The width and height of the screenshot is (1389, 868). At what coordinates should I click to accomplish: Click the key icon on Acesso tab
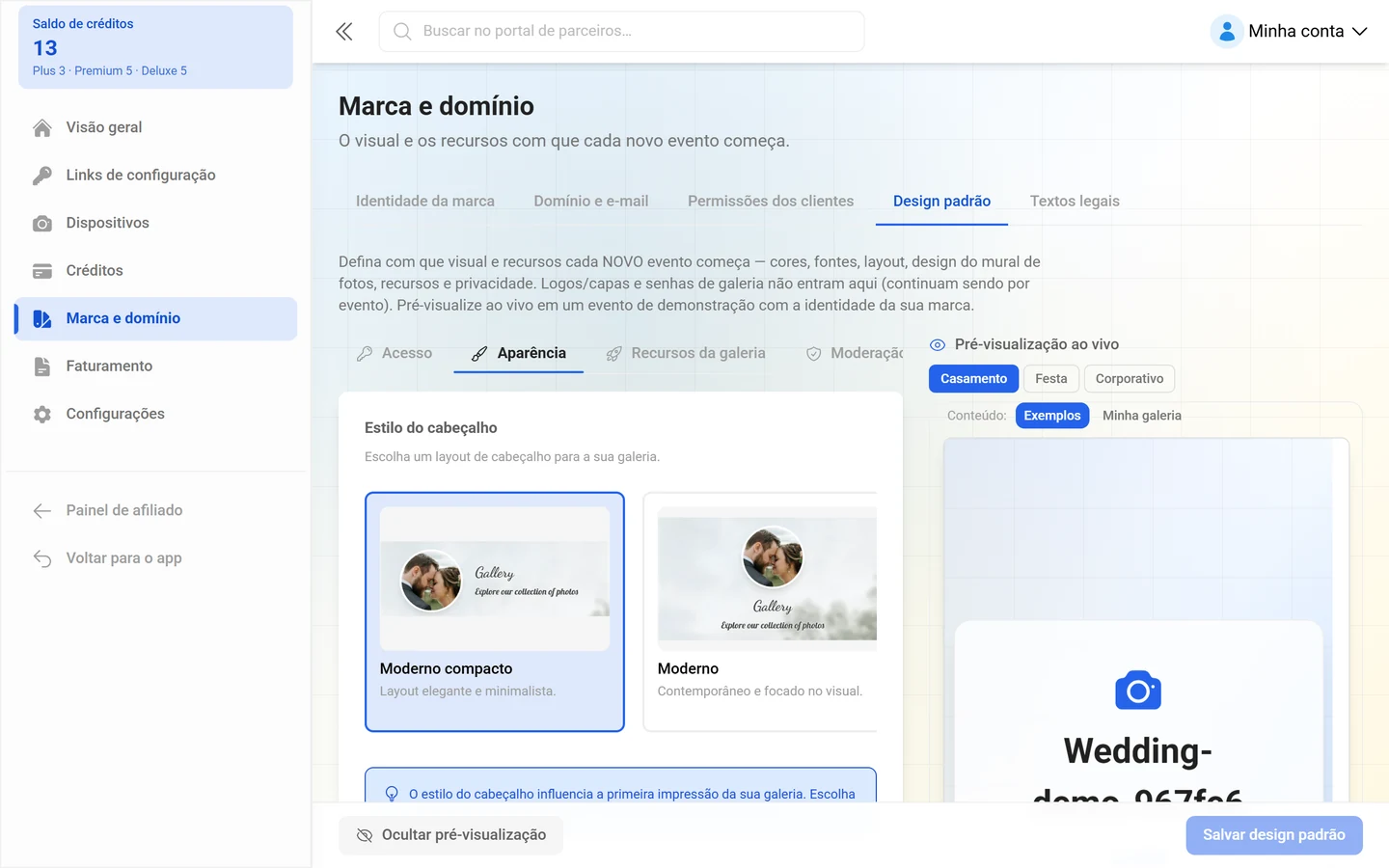pos(365,354)
